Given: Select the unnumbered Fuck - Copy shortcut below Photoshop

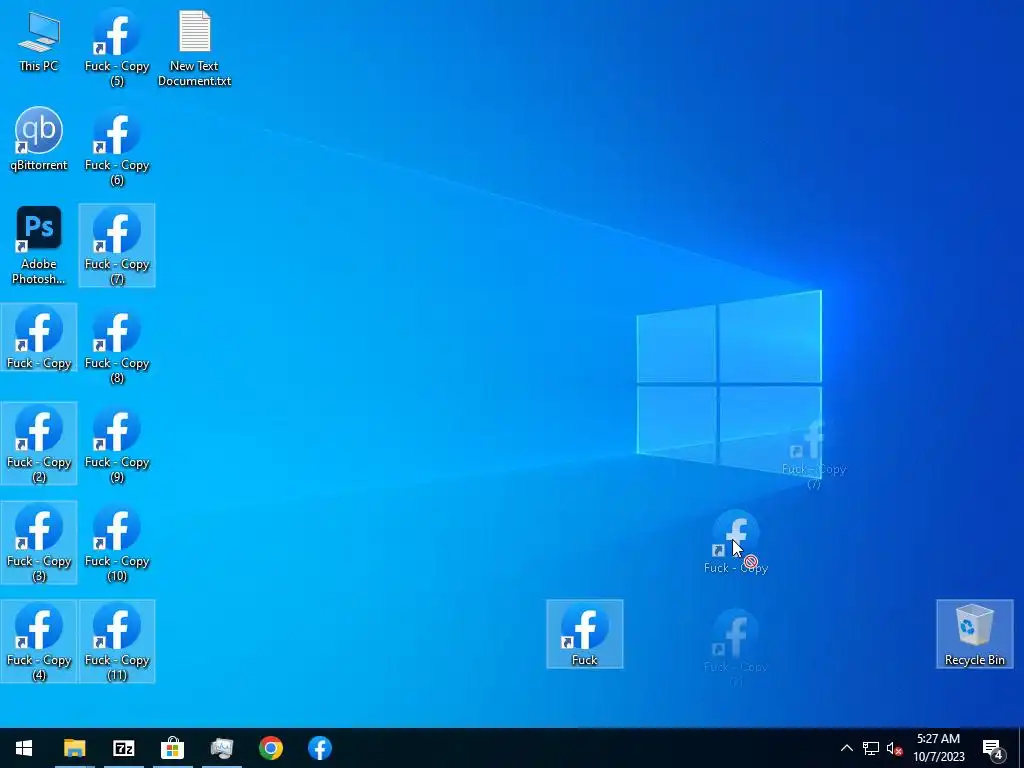Looking at the screenshot, I should click(39, 338).
